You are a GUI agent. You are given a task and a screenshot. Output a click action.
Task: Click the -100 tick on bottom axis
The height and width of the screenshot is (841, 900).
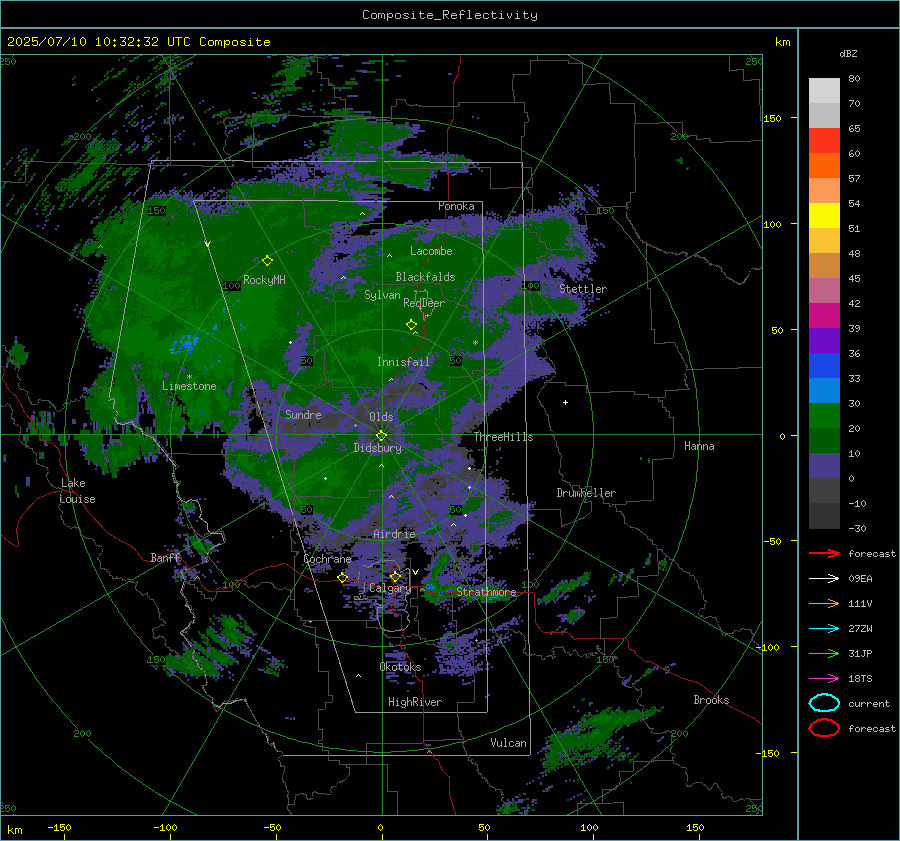pyautogui.click(x=165, y=828)
